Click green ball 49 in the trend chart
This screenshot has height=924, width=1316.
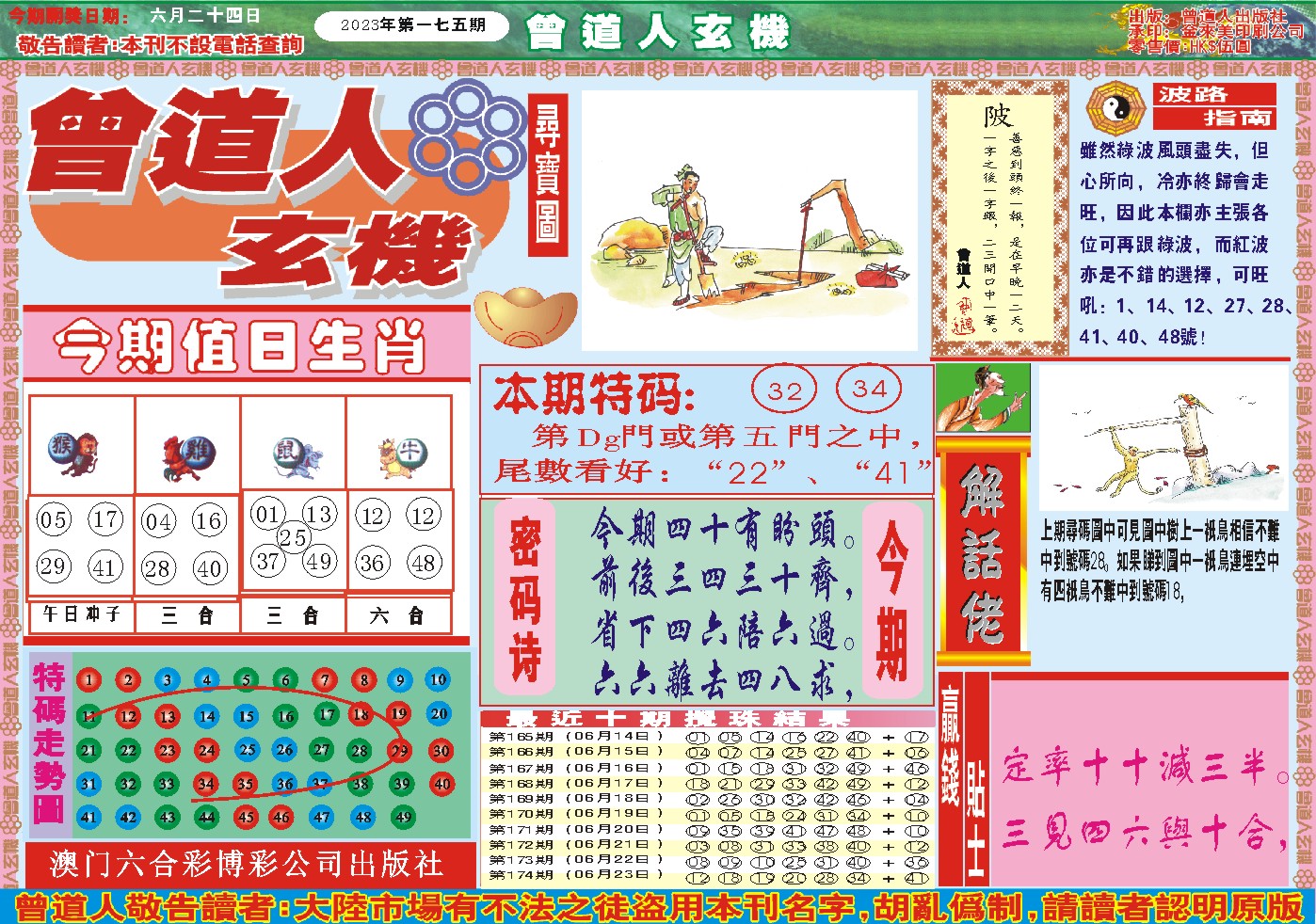tap(403, 817)
